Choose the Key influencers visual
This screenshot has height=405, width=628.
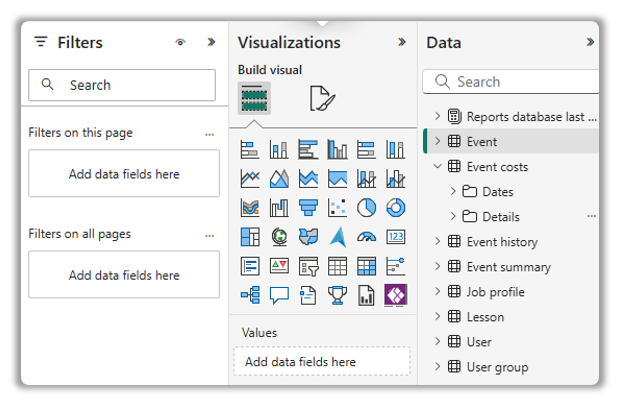(x=395, y=266)
